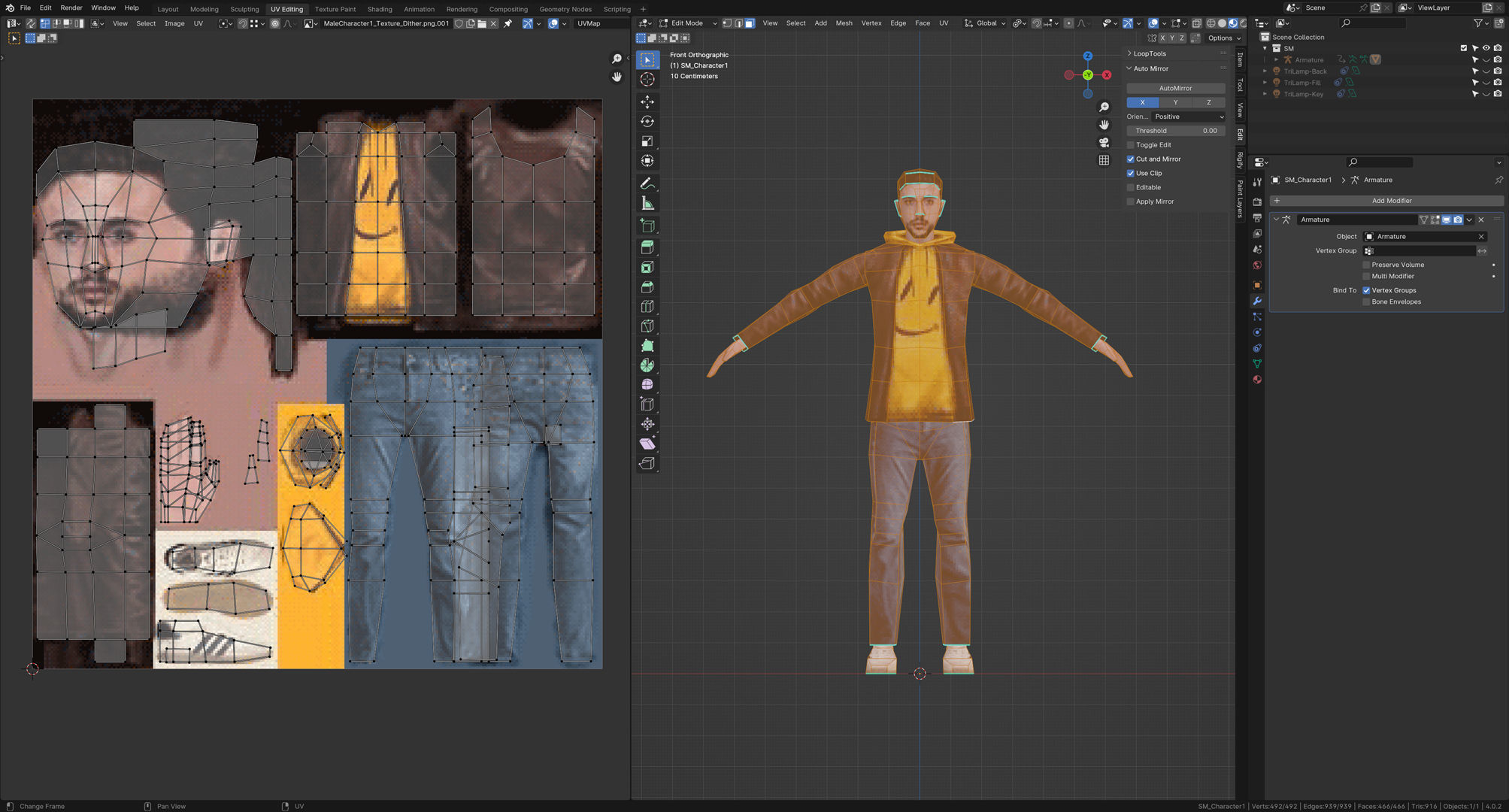Toggle camera view in the 3D viewport
Screen dimensions: 1509x812
[x=1104, y=142]
